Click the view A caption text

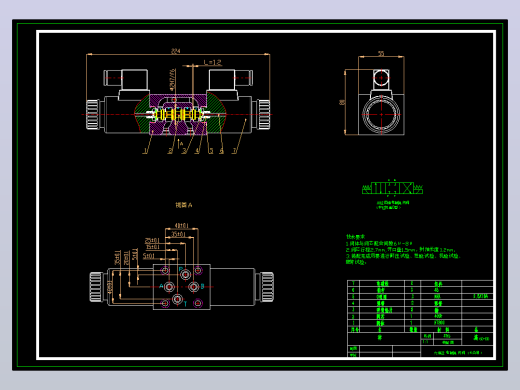click(184, 205)
